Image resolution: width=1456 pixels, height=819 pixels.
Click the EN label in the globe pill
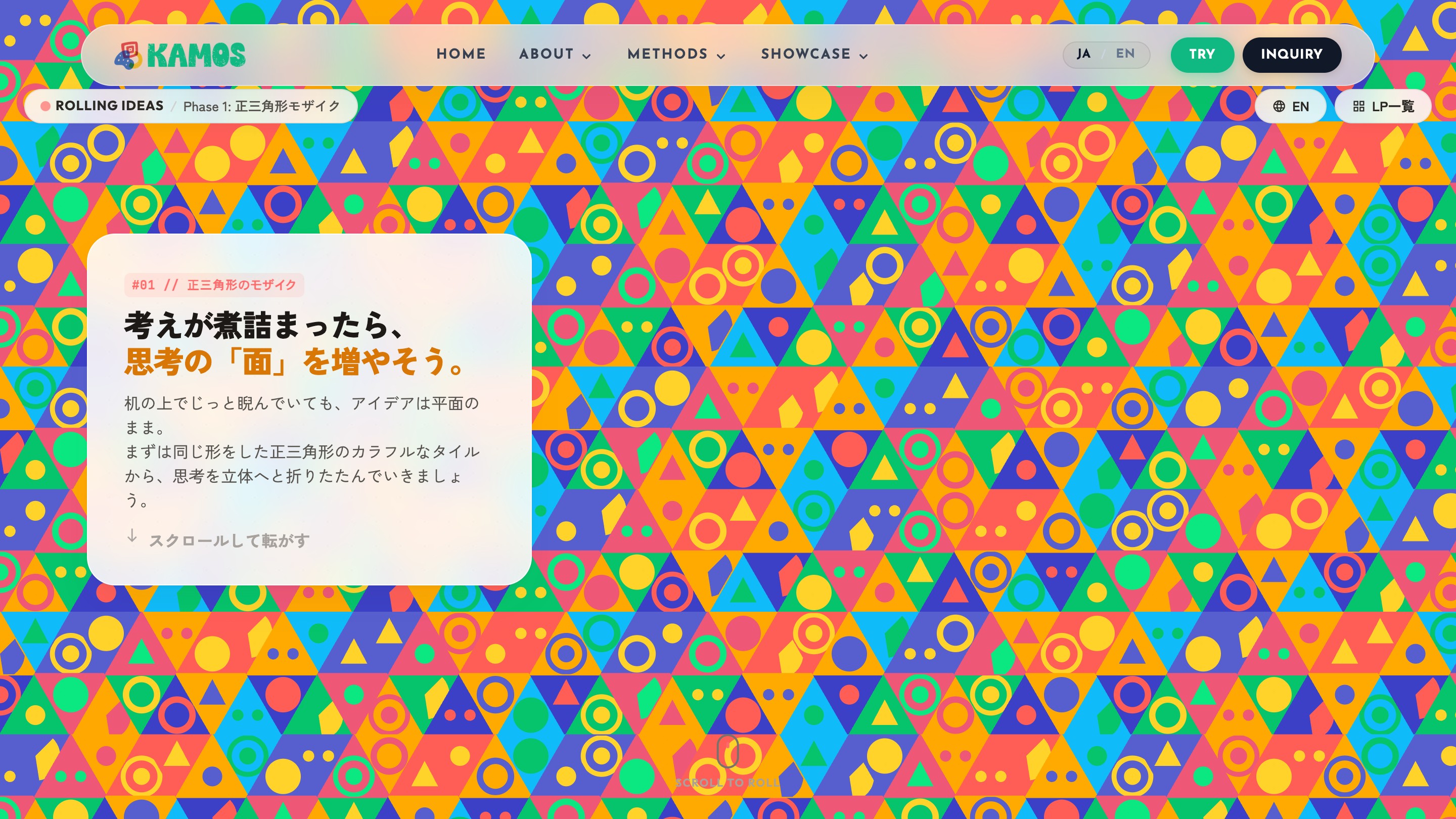pyautogui.click(x=1301, y=106)
